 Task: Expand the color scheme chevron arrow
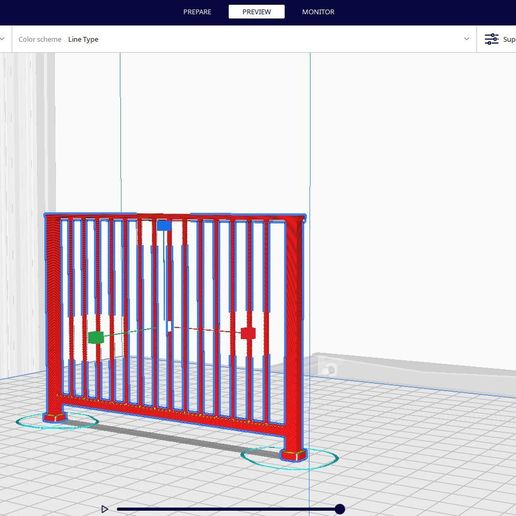point(467,39)
